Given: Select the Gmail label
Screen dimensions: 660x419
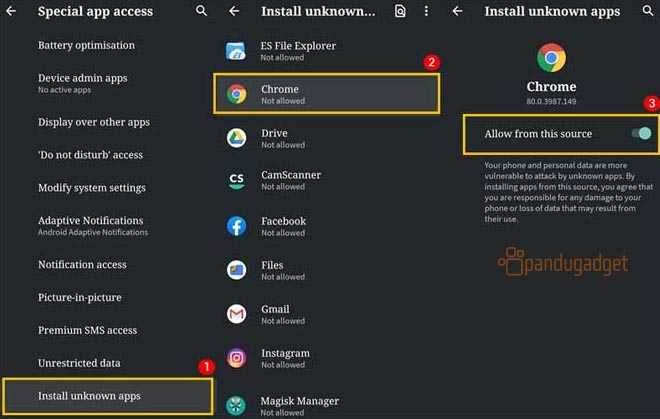Looking at the screenshot, I should 275,309.
